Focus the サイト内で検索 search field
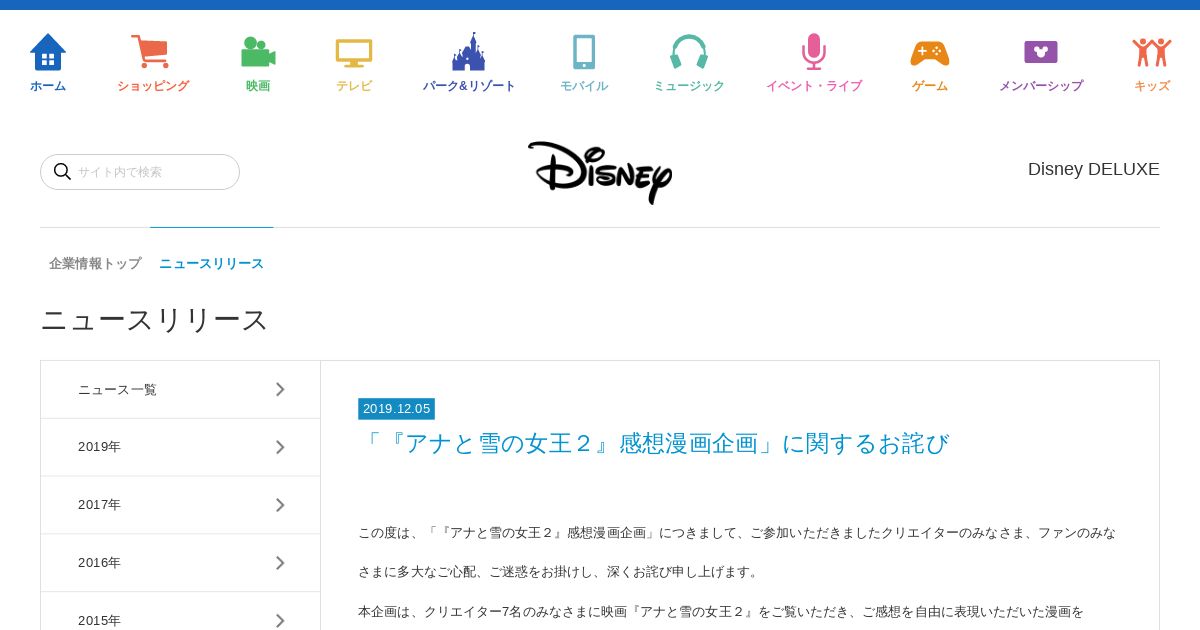This screenshot has height=630, width=1200. click(140, 172)
